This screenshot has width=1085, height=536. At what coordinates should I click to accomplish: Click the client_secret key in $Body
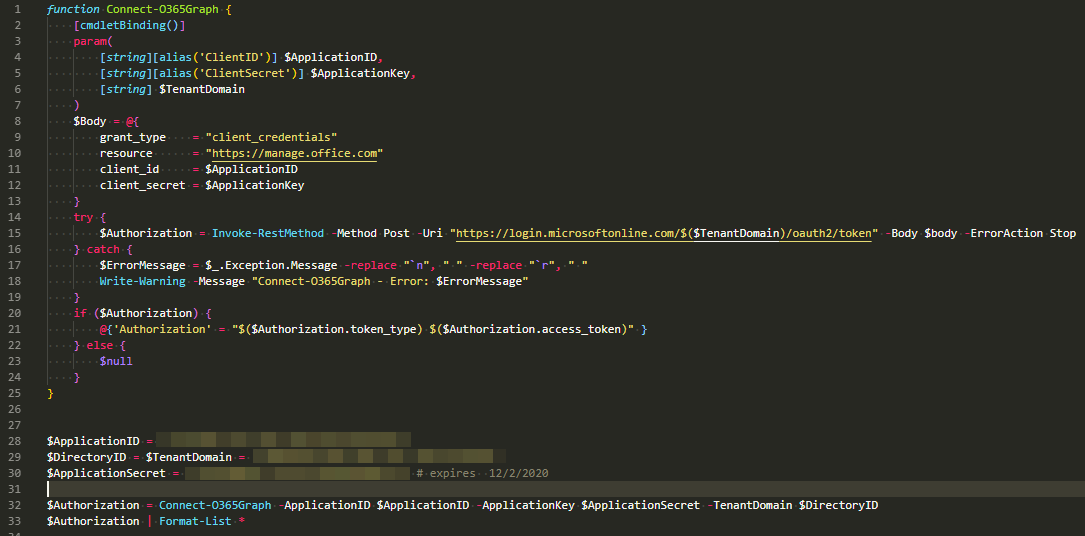coord(143,185)
